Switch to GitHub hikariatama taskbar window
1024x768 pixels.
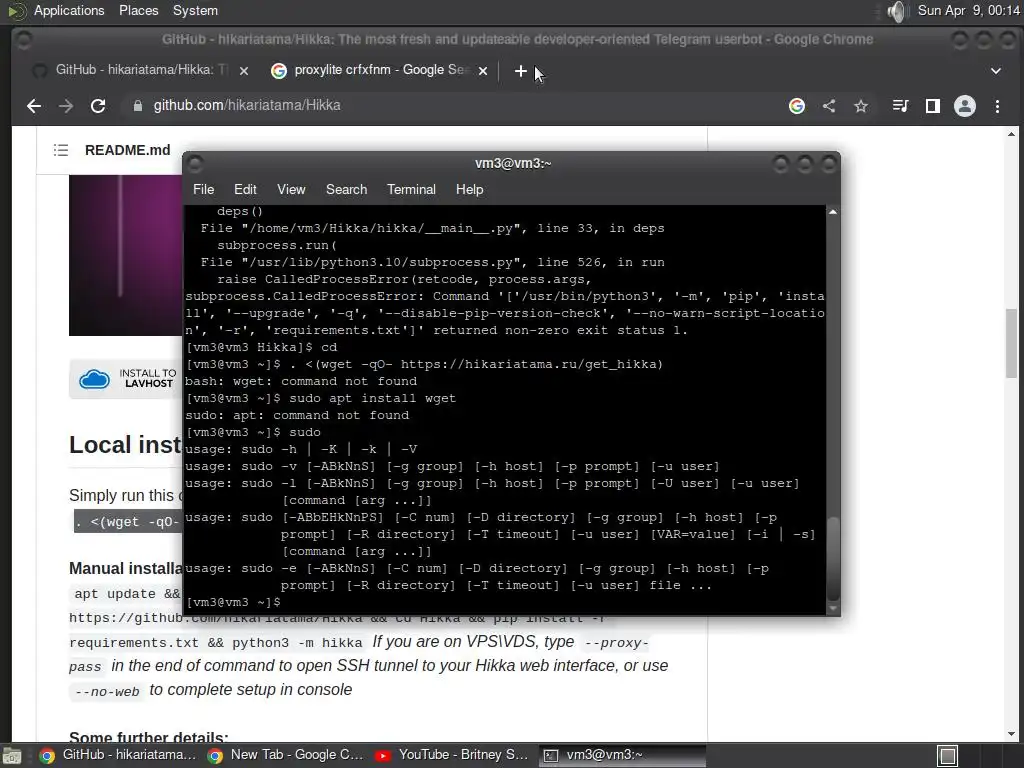click(118, 756)
